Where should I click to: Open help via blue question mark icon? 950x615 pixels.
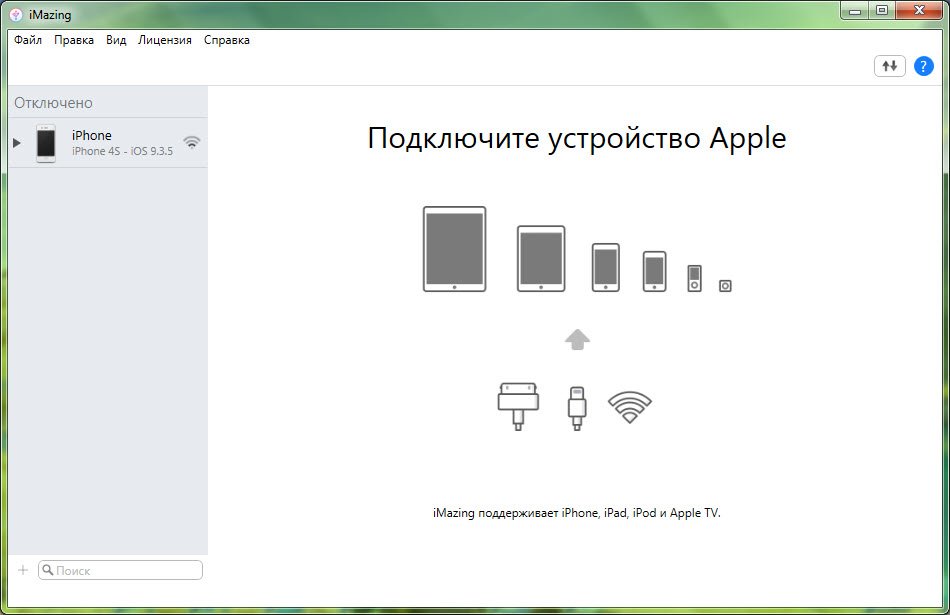(x=923, y=66)
